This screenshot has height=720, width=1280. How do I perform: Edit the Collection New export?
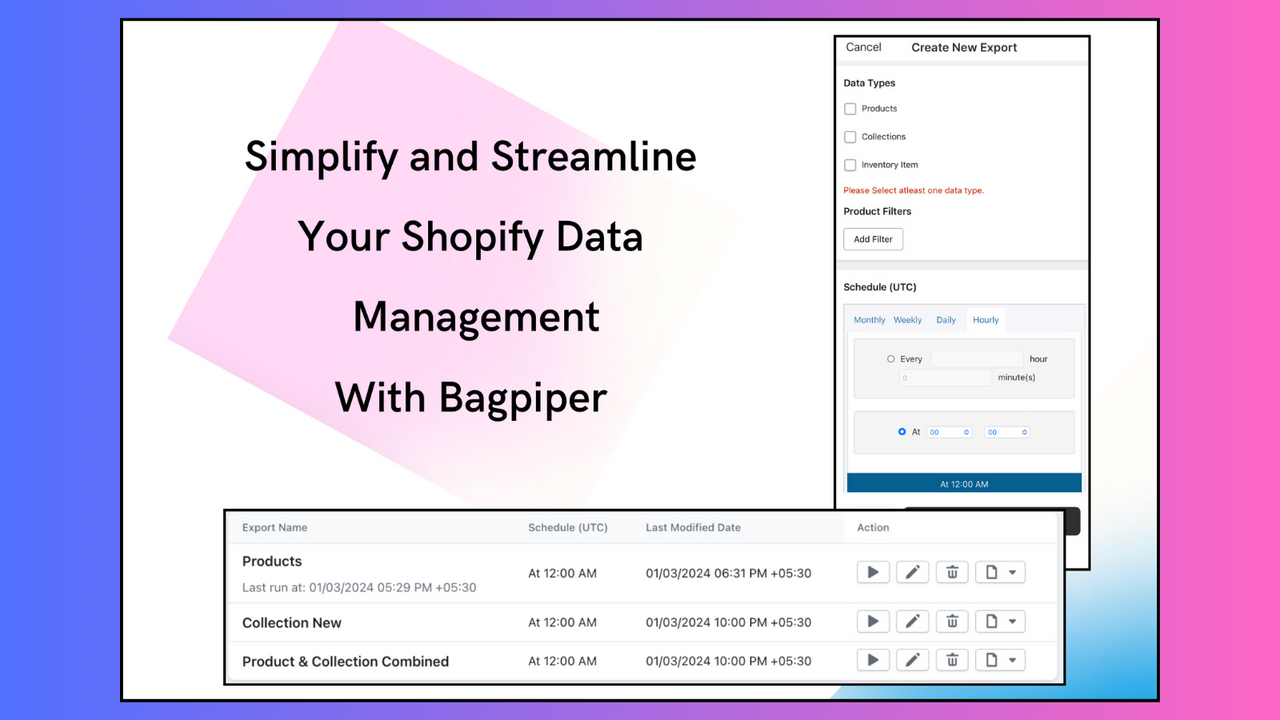tap(912, 622)
